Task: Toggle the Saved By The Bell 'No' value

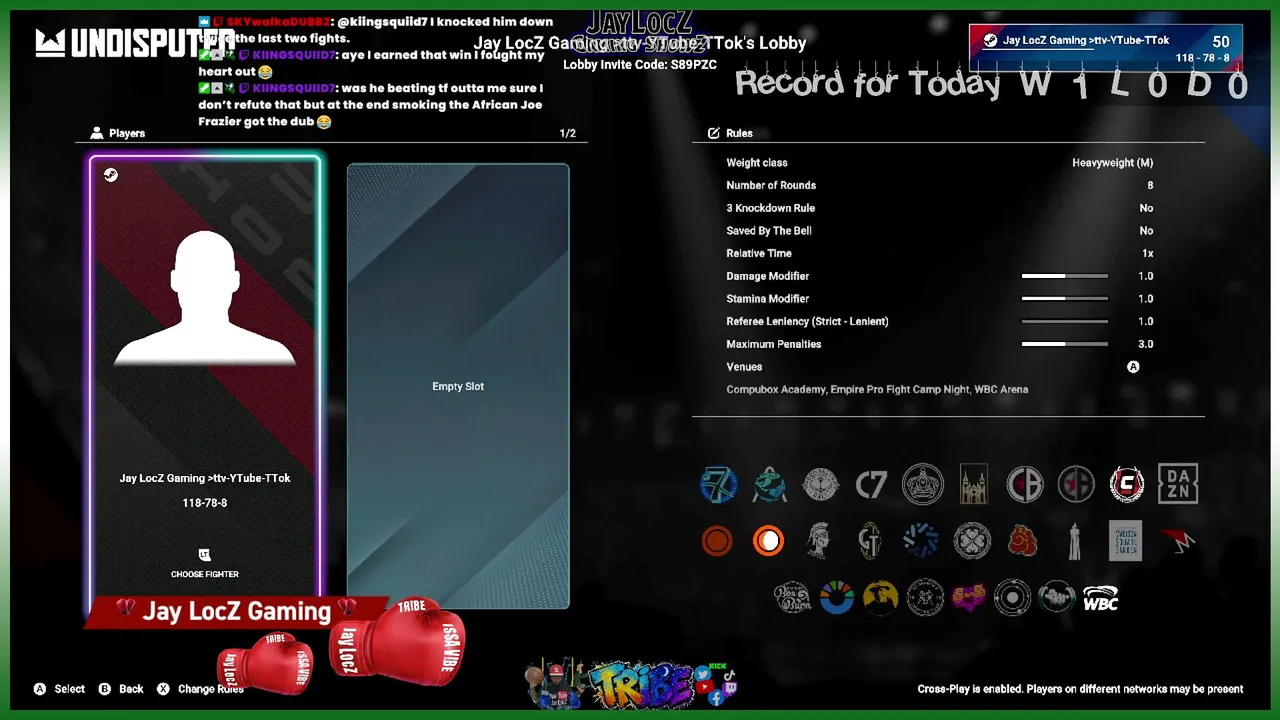Action: (x=1146, y=231)
